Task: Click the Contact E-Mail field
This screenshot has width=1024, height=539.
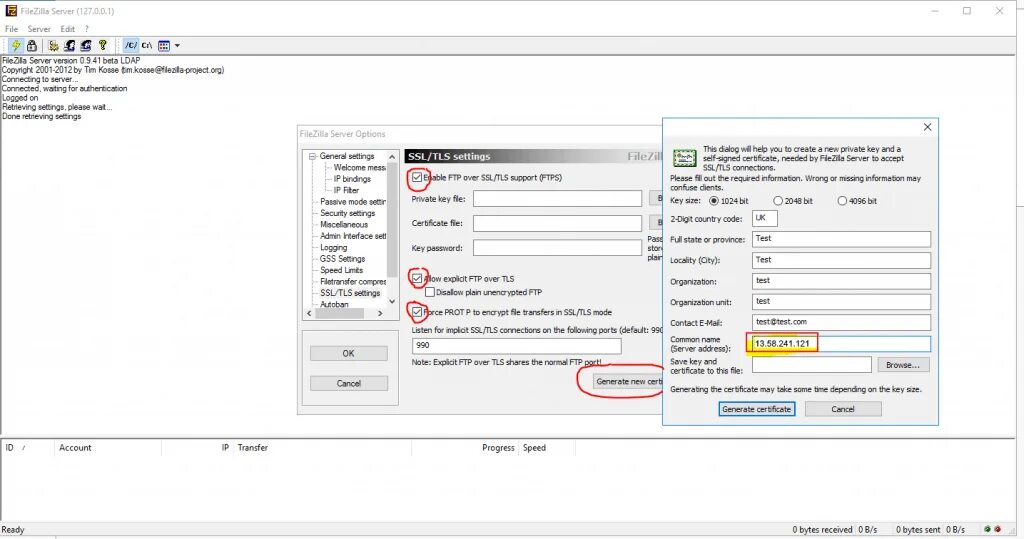Action: [841, 322]
